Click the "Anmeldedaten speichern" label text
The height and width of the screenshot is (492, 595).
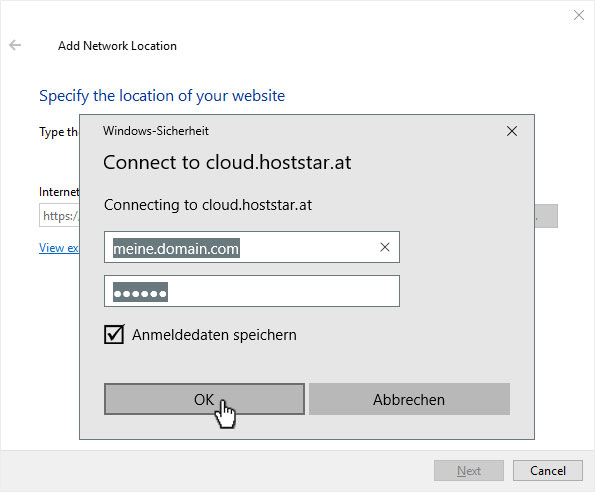point(214,335)
